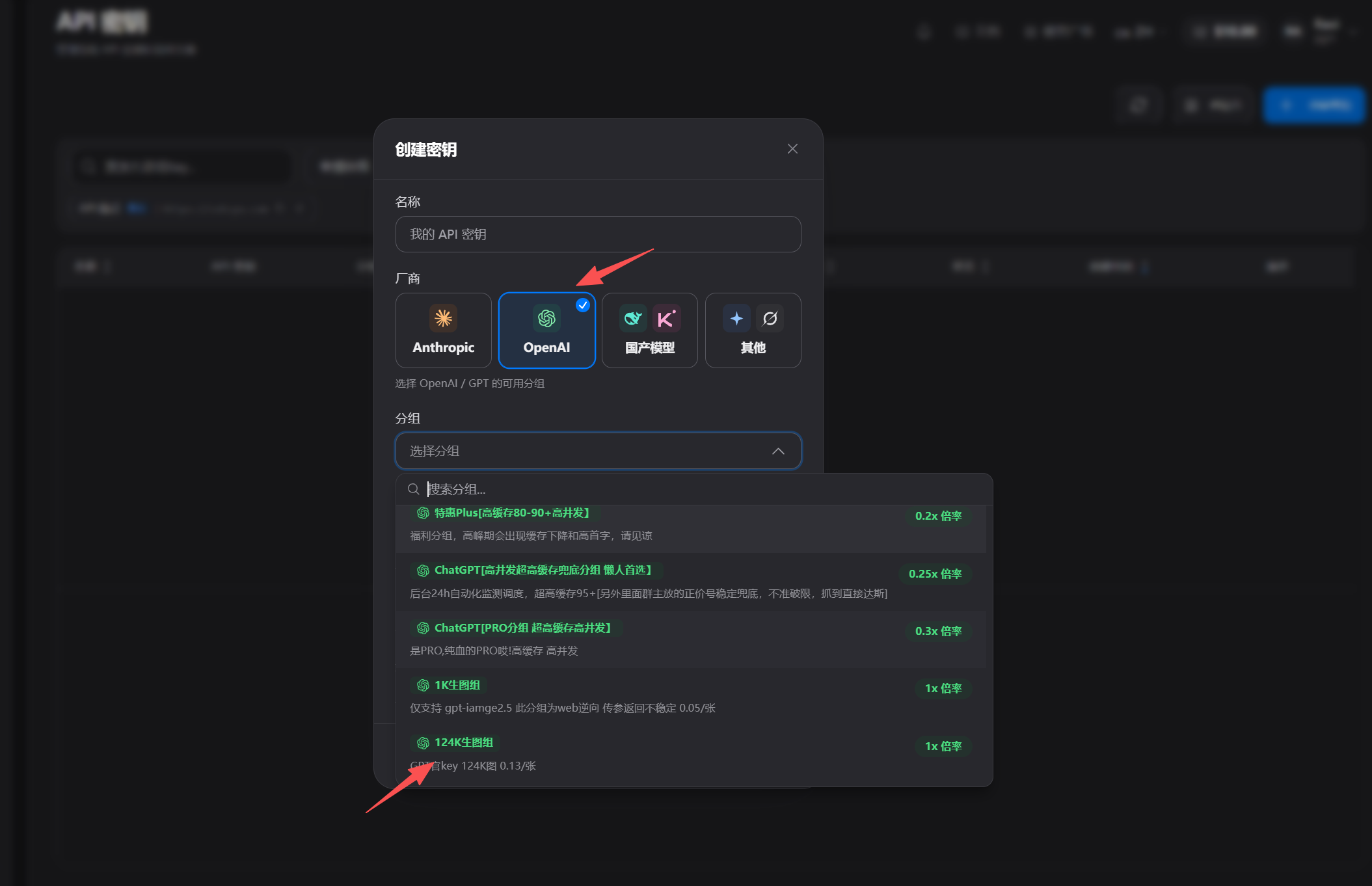Image resolution: width=1372 pixels, height=886 pixels.
Task: Click the OpenAI logo icon in vendor card
Action: [x=546, y=318]
